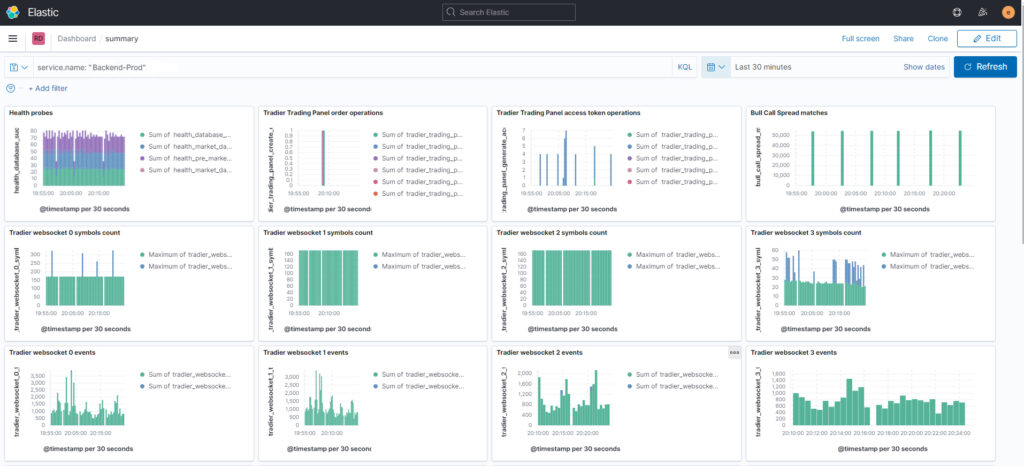Image resolution: width=1024 pixels, height=466 pixels.
Task: Select green Maximum legend in websocket 3 symbols
Action: pyautogui.click(x=927, y=255)
